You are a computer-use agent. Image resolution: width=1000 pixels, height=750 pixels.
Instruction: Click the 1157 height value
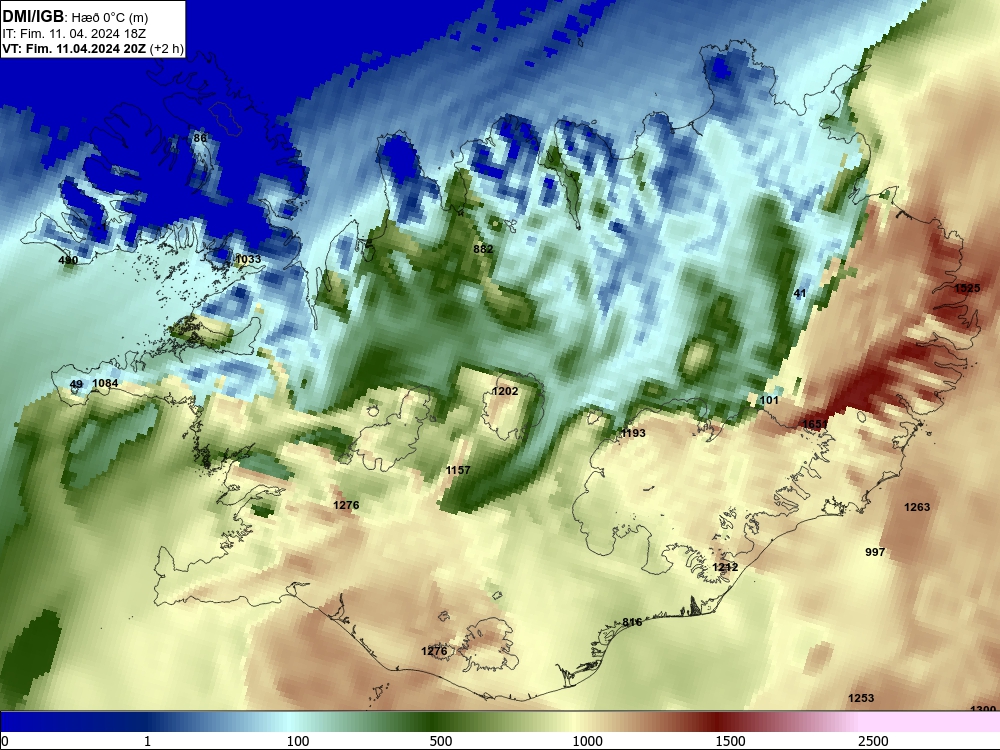click(458, 470)
